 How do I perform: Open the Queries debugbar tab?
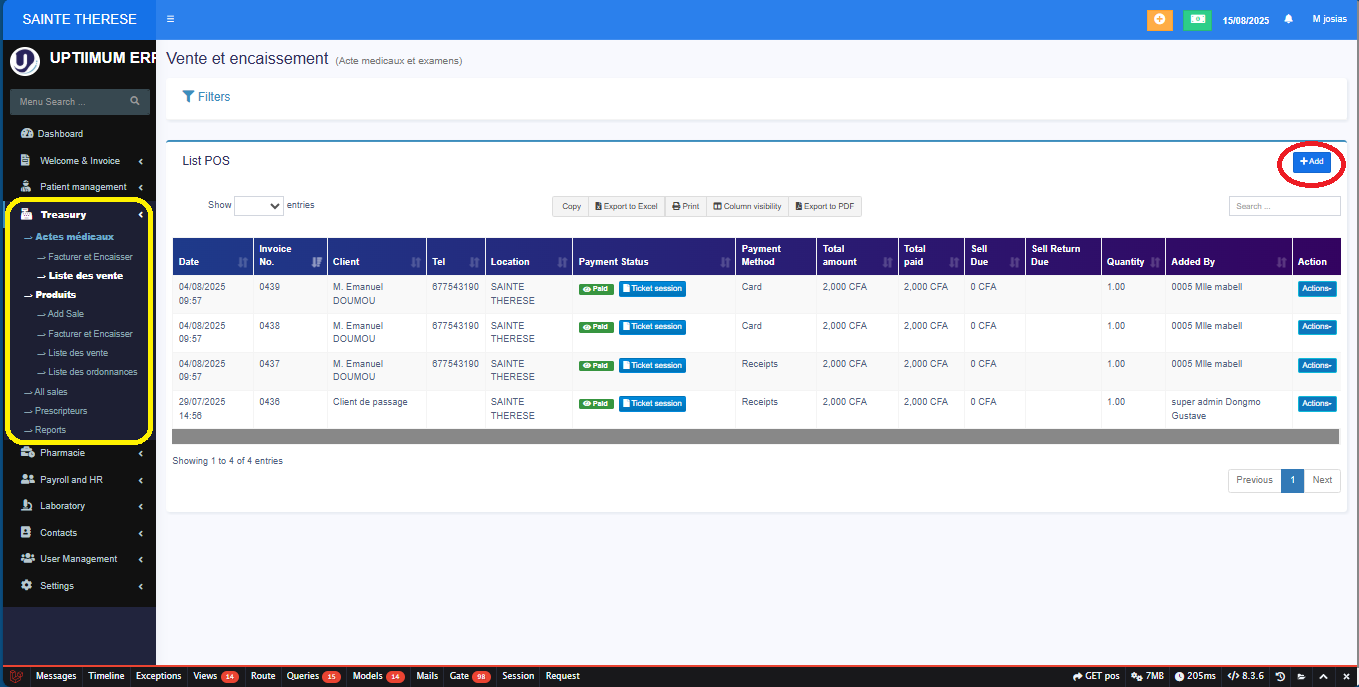(313, 676)
